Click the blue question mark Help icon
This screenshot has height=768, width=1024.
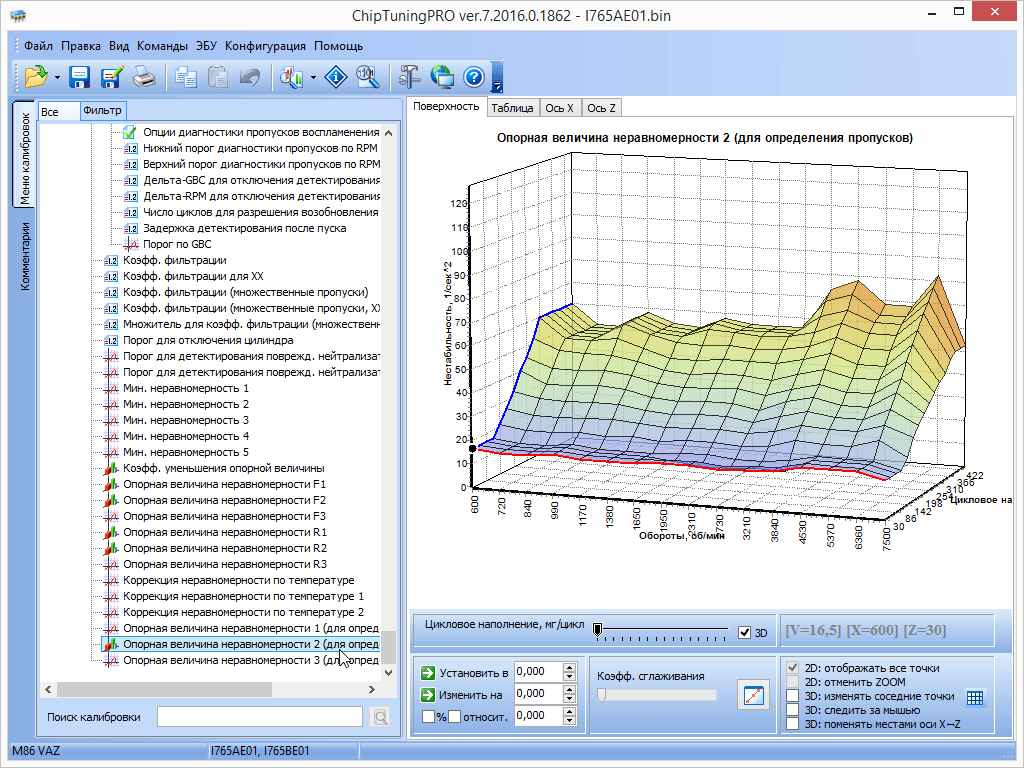[x=474, y=76]
